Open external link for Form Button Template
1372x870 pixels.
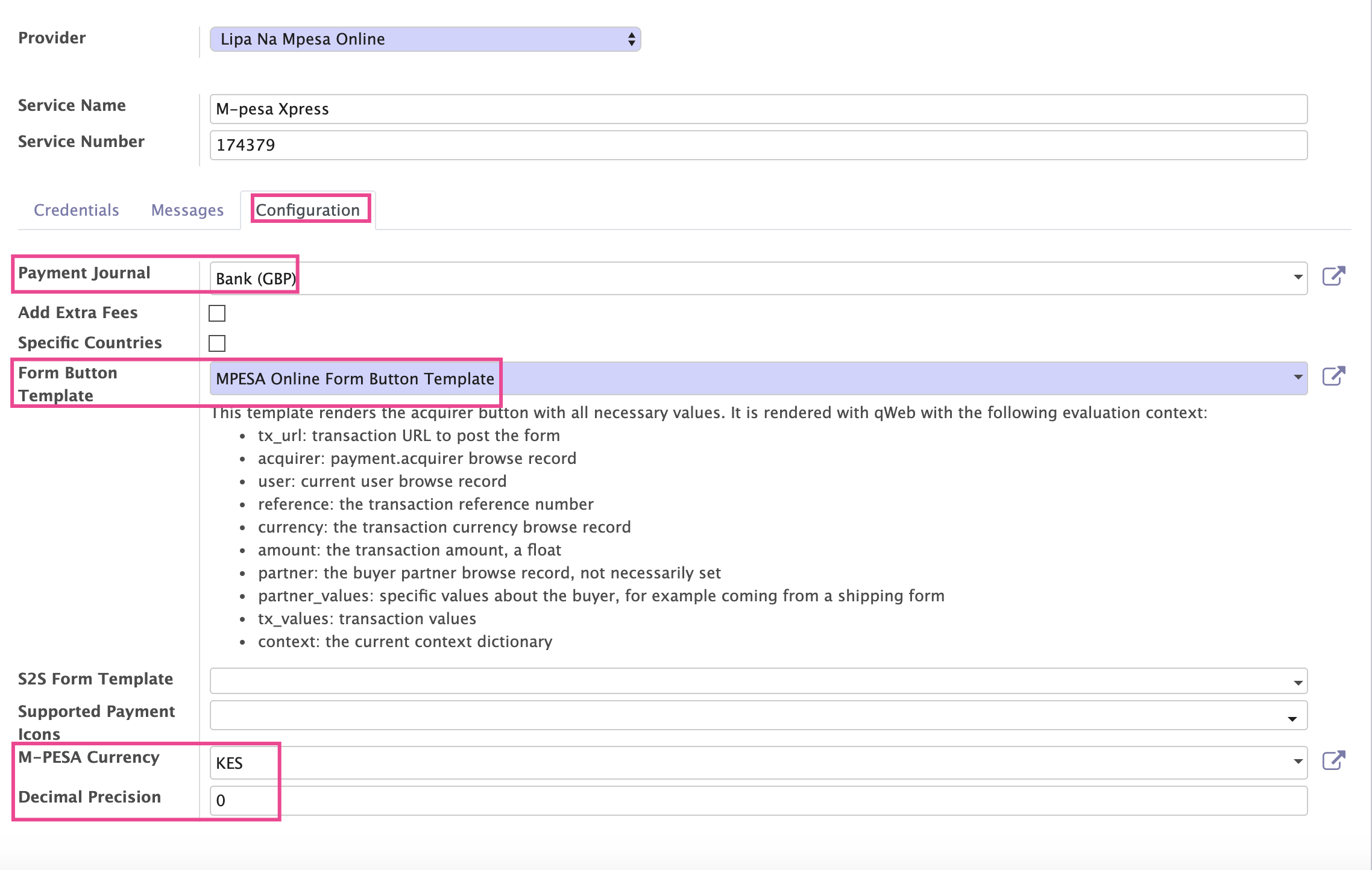pyautogui.click(x=1333, y=377)
